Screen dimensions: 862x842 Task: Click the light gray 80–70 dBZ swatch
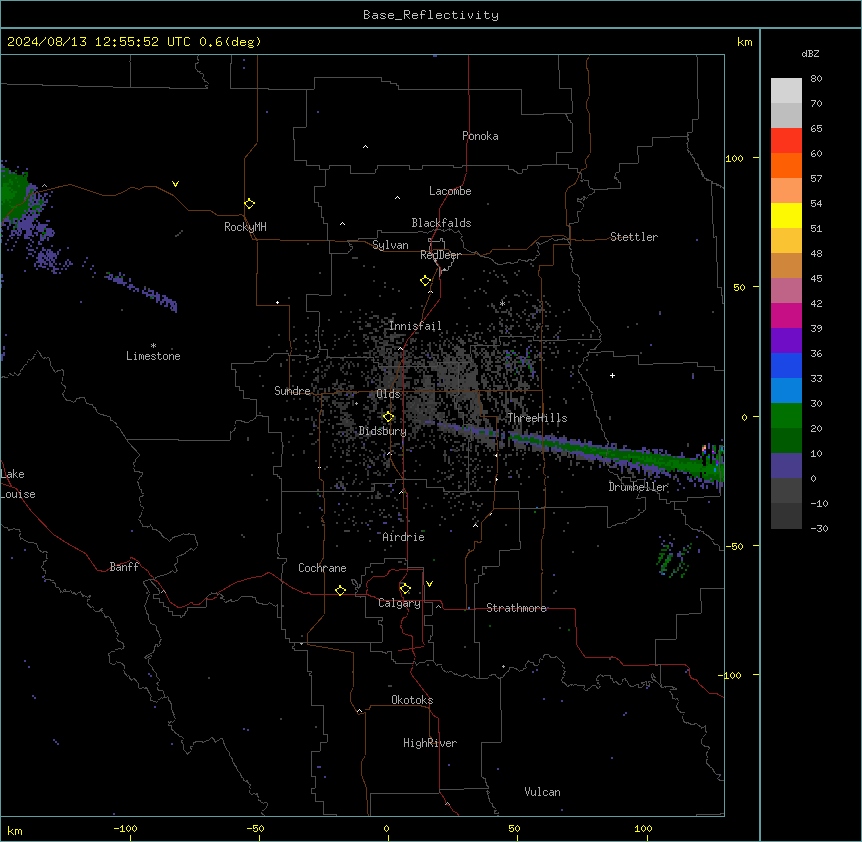786,91
